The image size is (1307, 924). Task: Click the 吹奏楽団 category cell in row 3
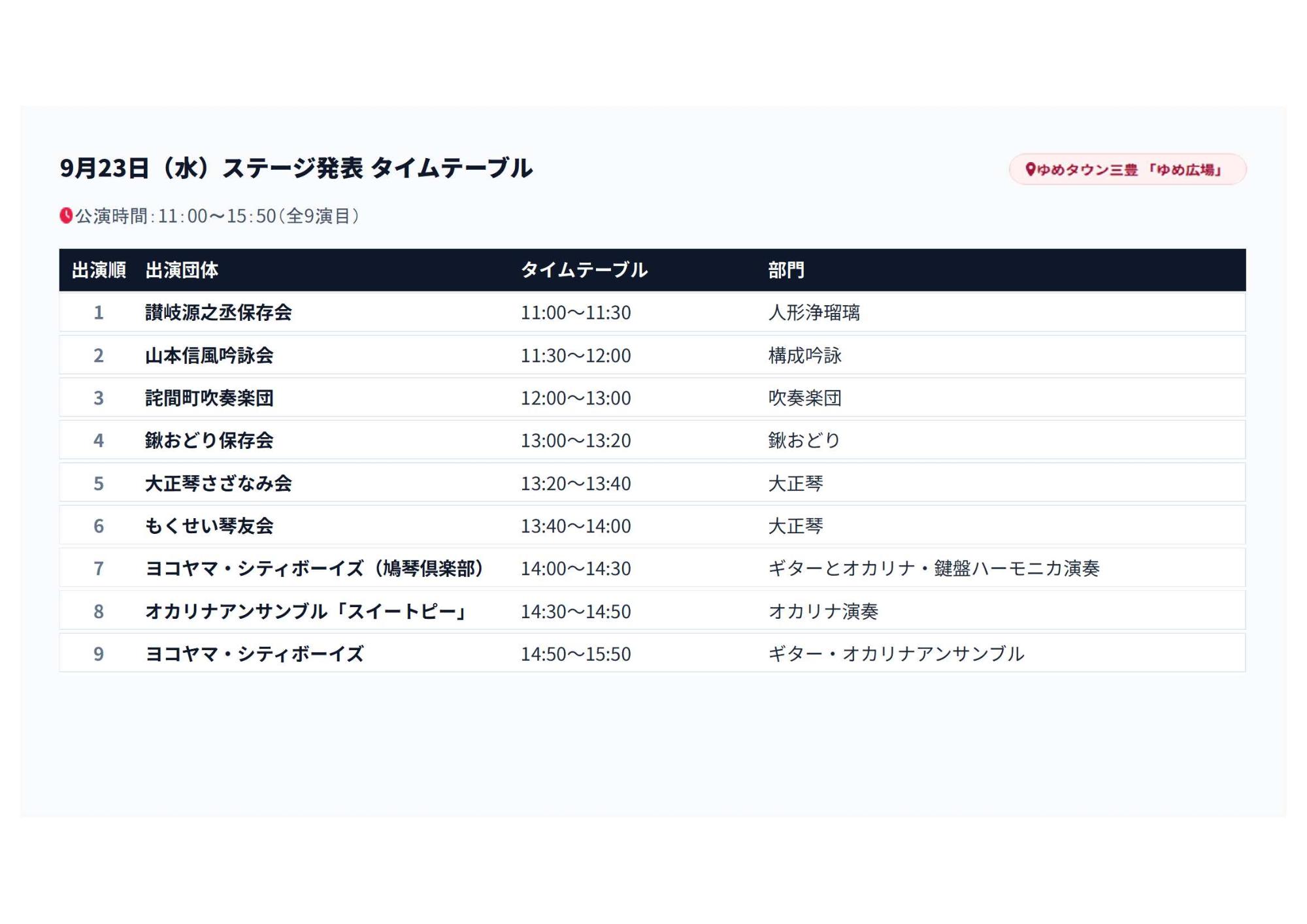click(804, 398)
